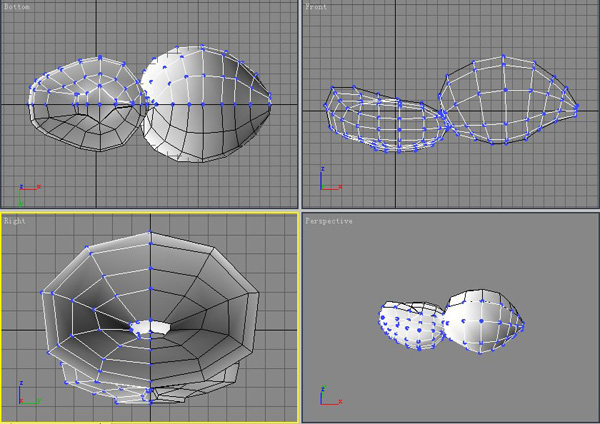The height and width of the screenshot is (424, 600).
Task: Select the right shaded mesh in Bottom viewport
Action: pos(206,103)
